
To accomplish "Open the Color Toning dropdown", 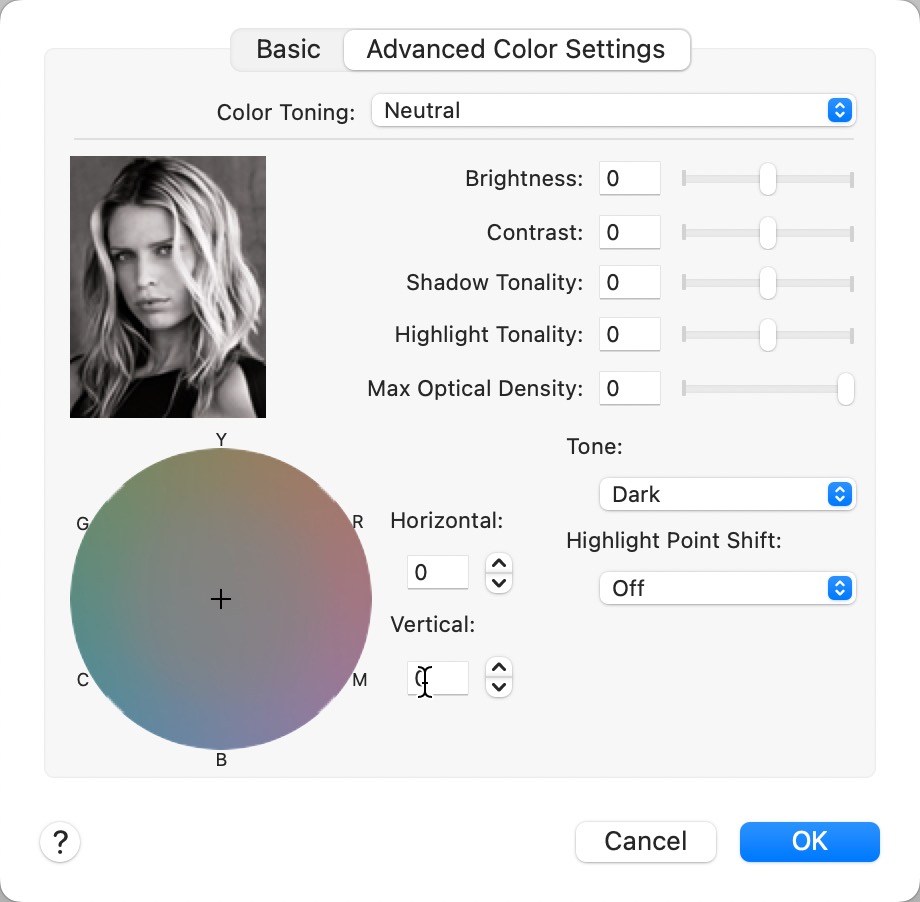I will click(x=613, y=111).
